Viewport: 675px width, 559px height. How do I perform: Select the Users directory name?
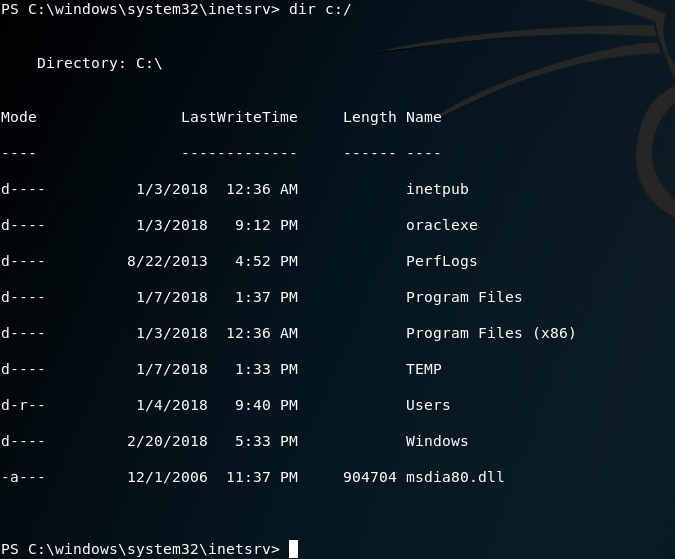pyautogui.click(x=428, y=405)
